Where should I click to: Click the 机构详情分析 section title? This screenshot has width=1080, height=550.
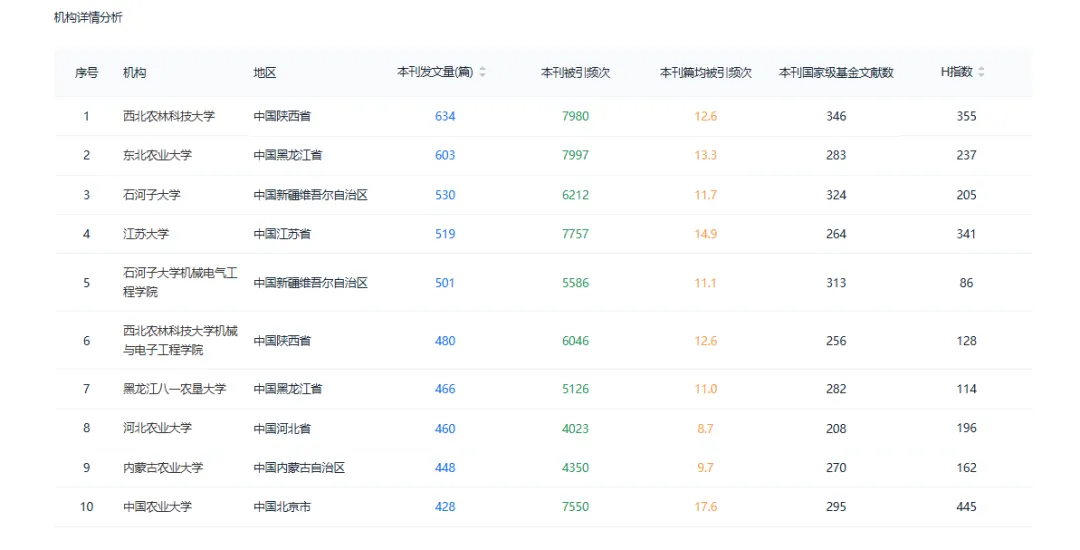[88, 18]
